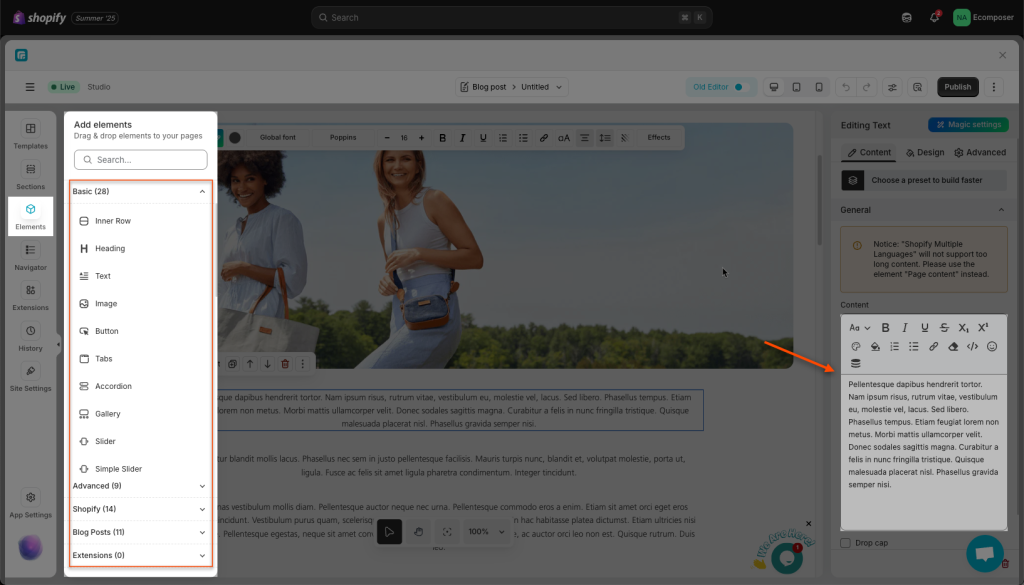The height and width of the screenshot is (585, 1024).
Task: Click the elements Search field
Action: pyautogui.click(x=140, y=159)
